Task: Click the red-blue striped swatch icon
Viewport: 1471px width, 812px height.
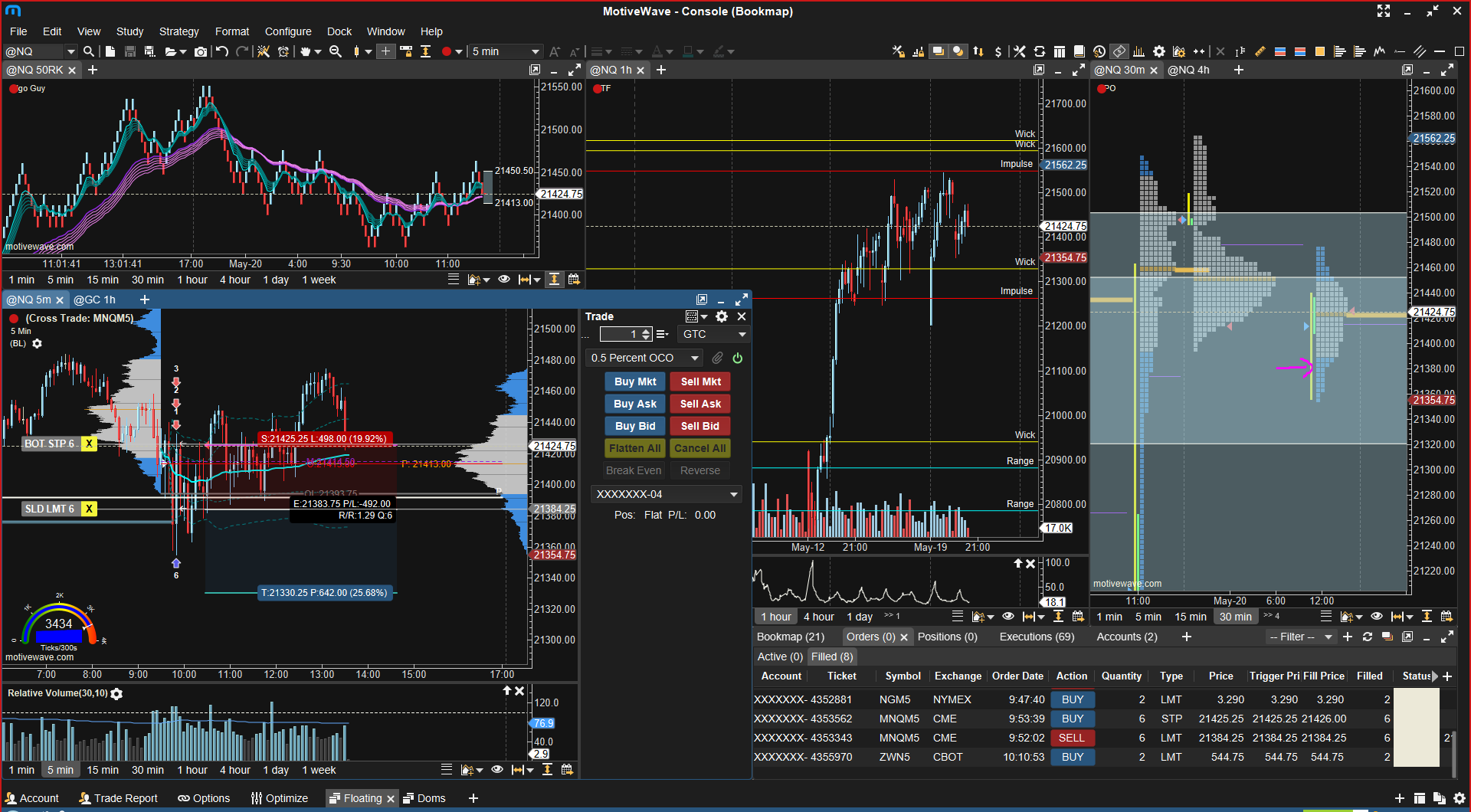Action: [x=1300, y=51]
